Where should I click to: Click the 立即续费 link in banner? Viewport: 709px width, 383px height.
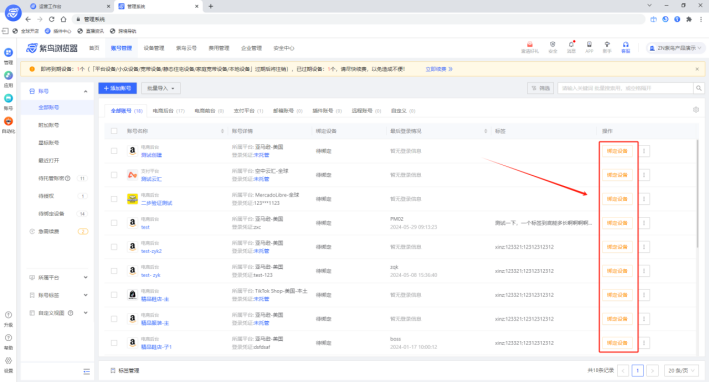[x=439, y=69]
